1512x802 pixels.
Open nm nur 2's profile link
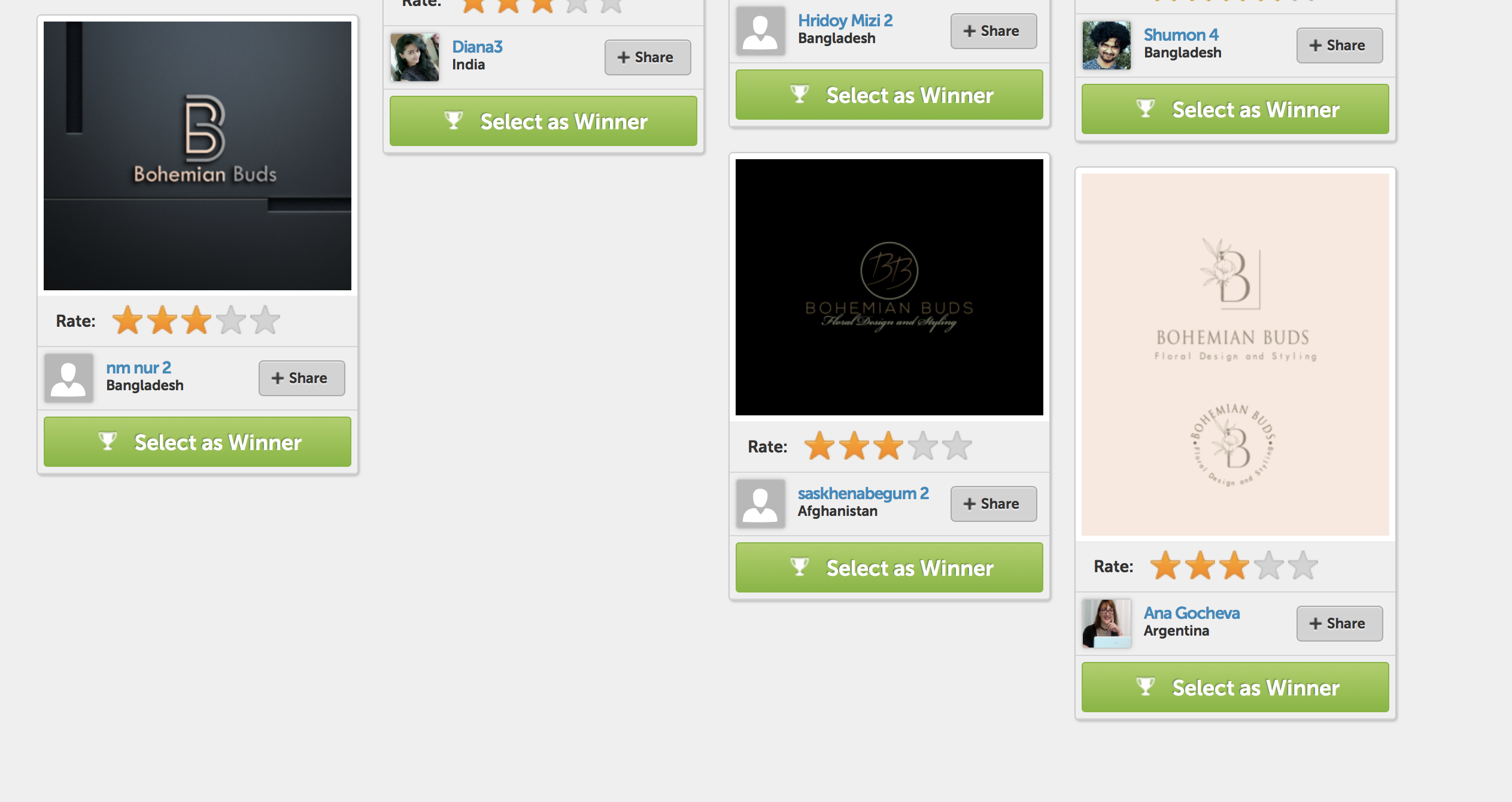tap(138, 367)
